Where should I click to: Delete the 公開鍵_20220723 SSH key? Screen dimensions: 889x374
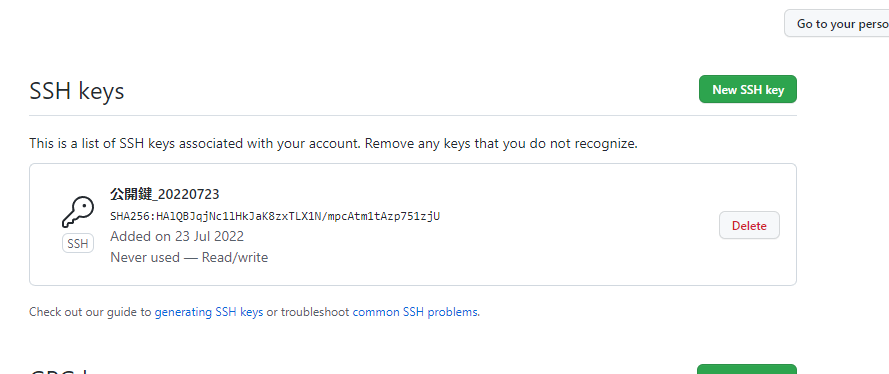click(749, 226)
